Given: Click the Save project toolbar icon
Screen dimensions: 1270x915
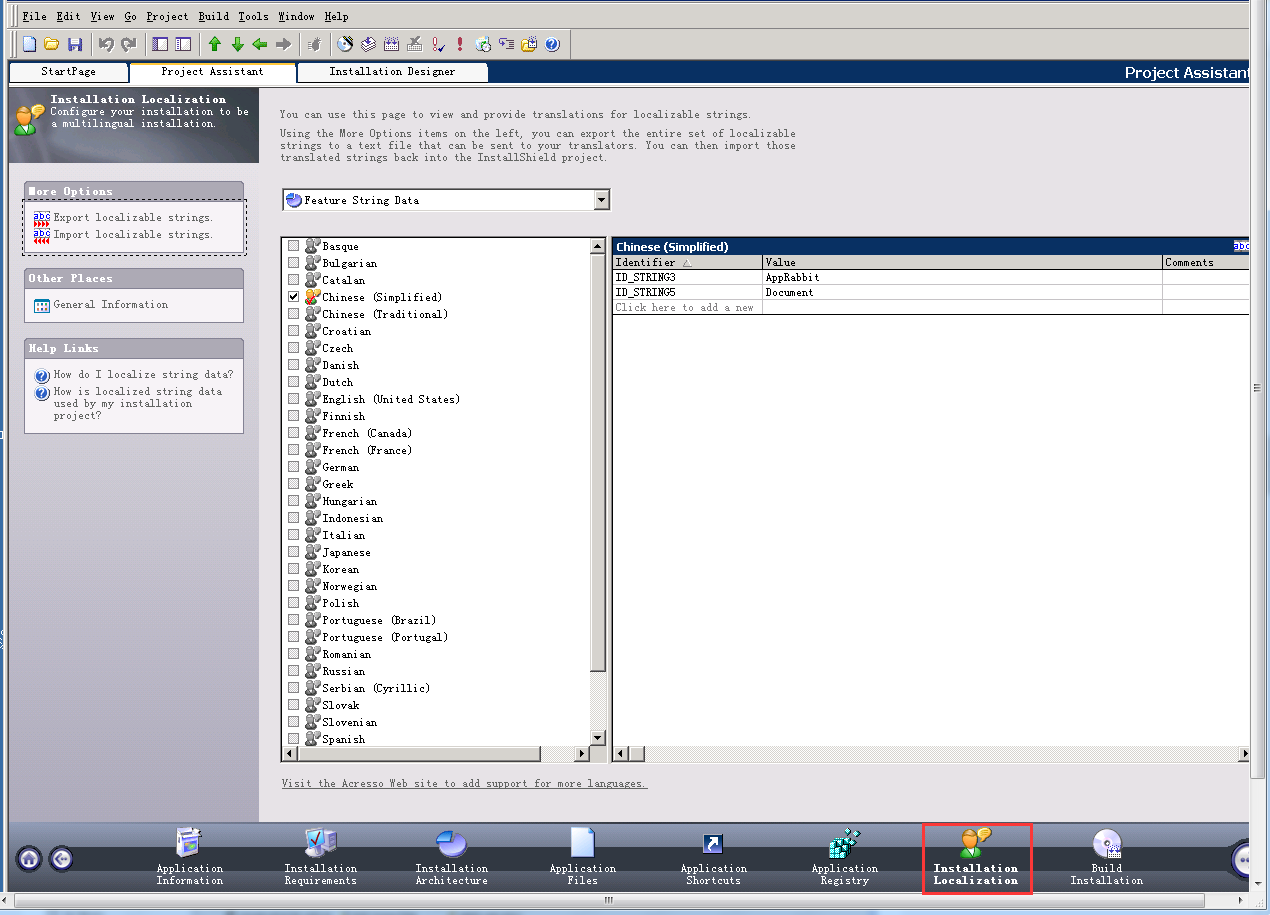Looking at the screenshot, I should pyautogui.click(x=75, y=44).
